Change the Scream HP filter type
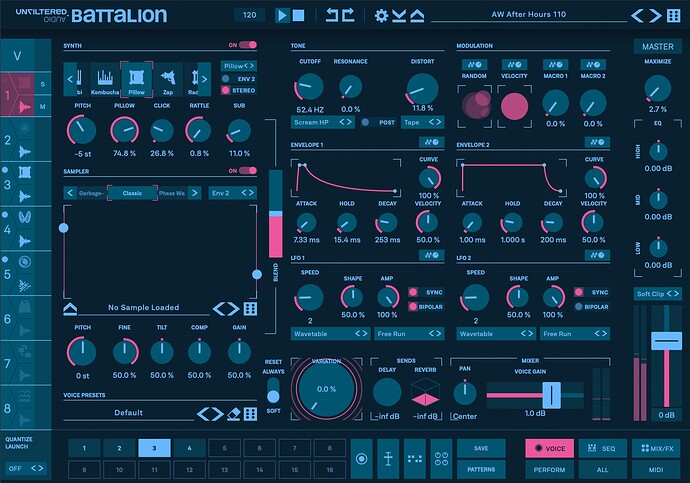Screen dimensions: 690x483 (323, 122)
